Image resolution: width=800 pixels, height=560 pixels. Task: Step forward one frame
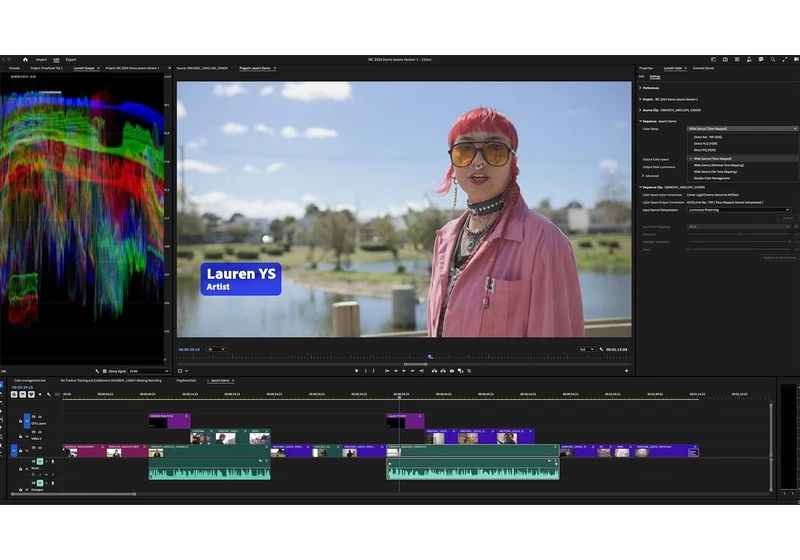point(412,371)
